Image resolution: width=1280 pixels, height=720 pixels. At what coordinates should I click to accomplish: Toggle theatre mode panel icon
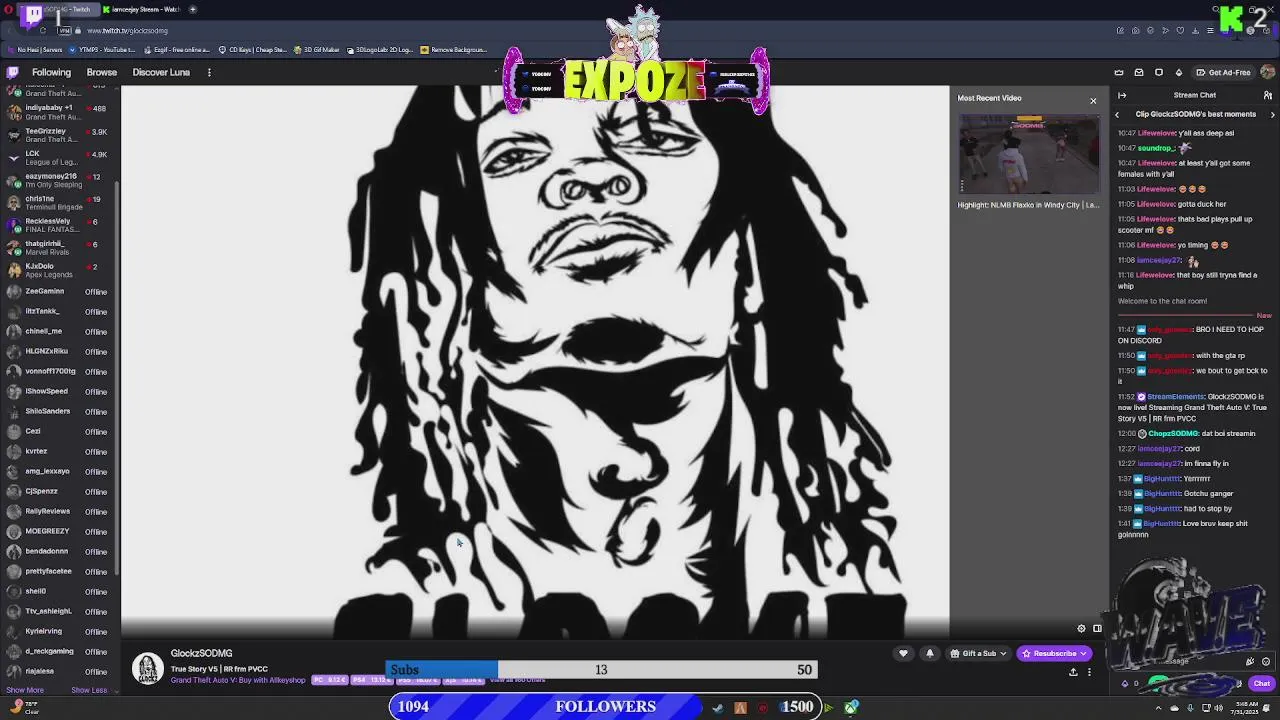coord(1097,629)
